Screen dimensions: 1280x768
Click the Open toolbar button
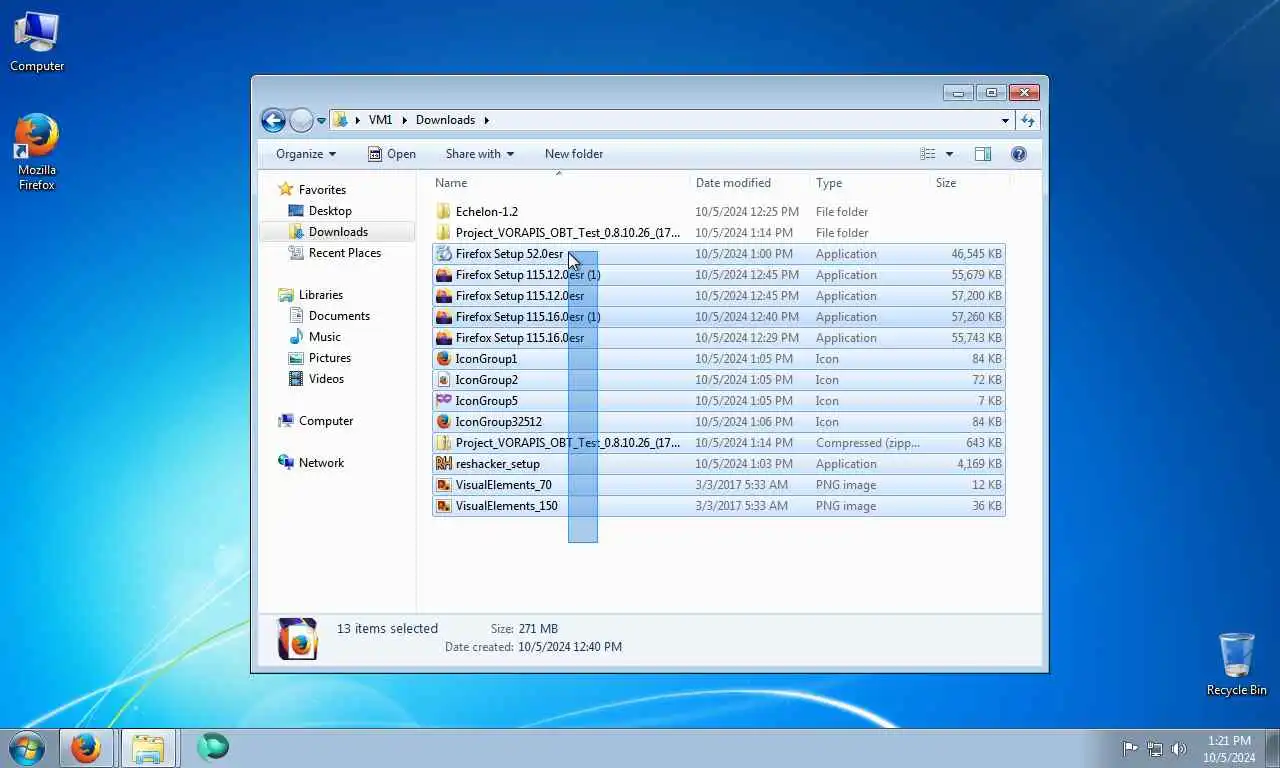391,154
